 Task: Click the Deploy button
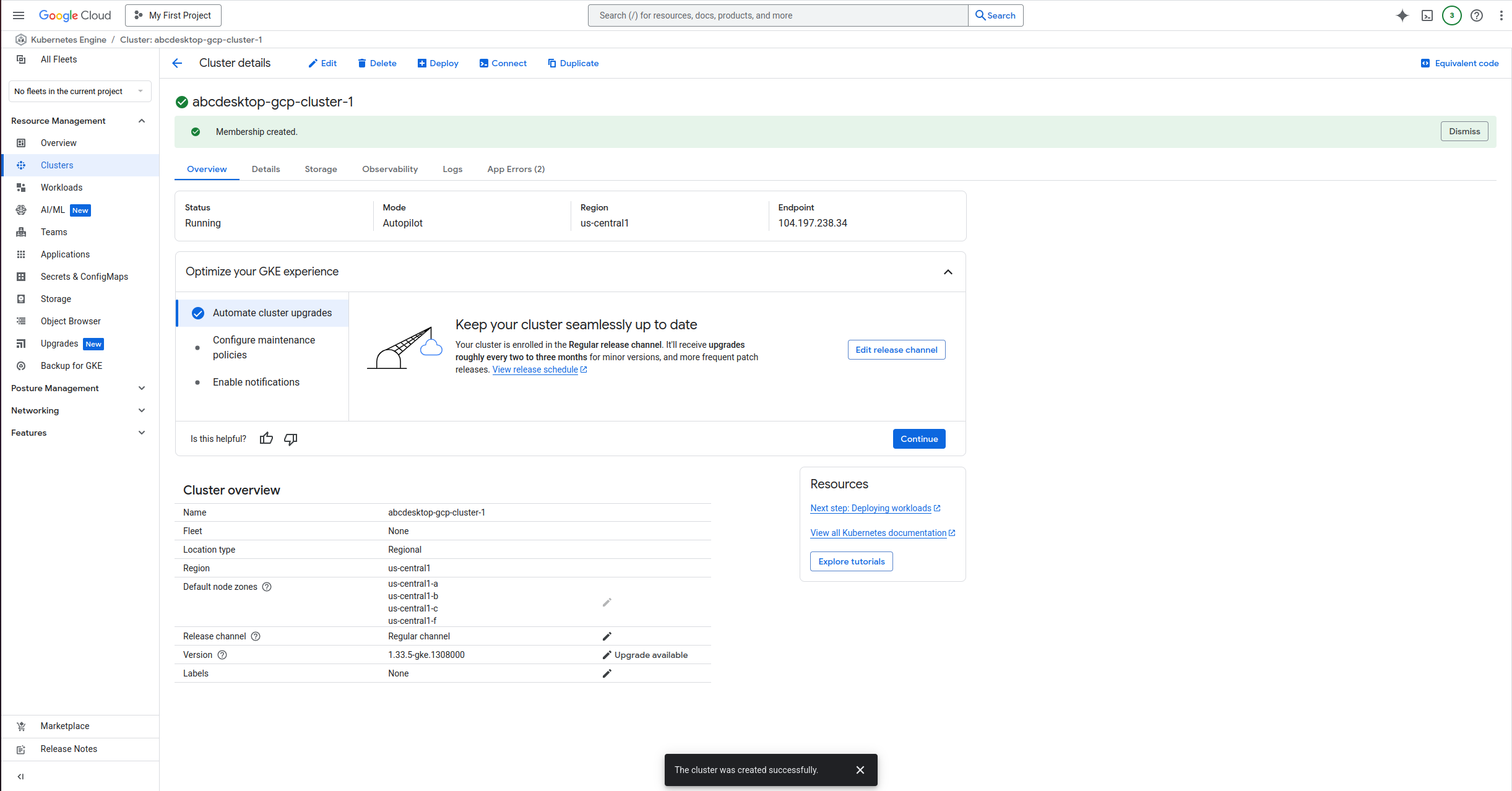[438, 63]
